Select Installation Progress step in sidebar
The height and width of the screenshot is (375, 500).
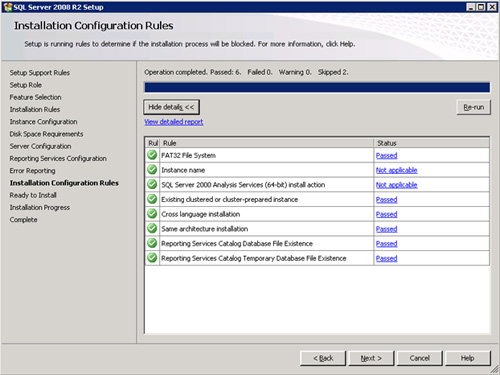tap(40, 208)
